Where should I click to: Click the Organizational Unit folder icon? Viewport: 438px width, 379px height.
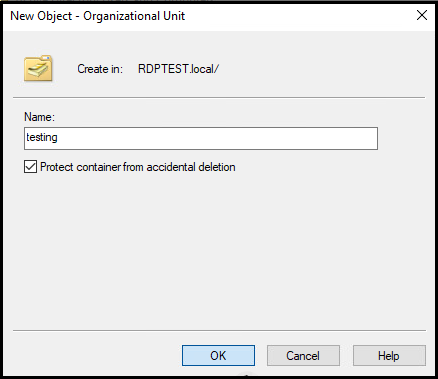38,68
